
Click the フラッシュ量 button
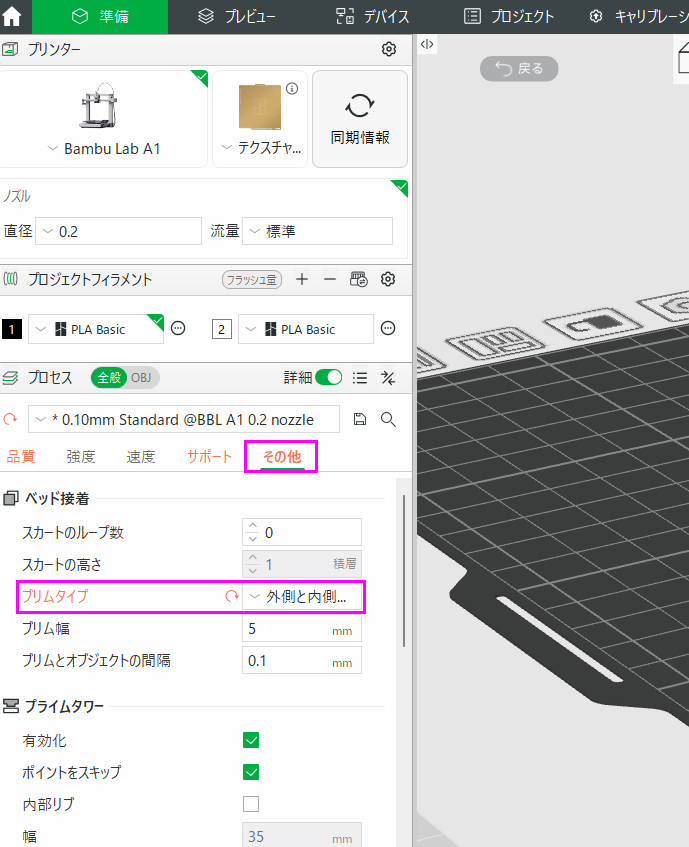252,280
